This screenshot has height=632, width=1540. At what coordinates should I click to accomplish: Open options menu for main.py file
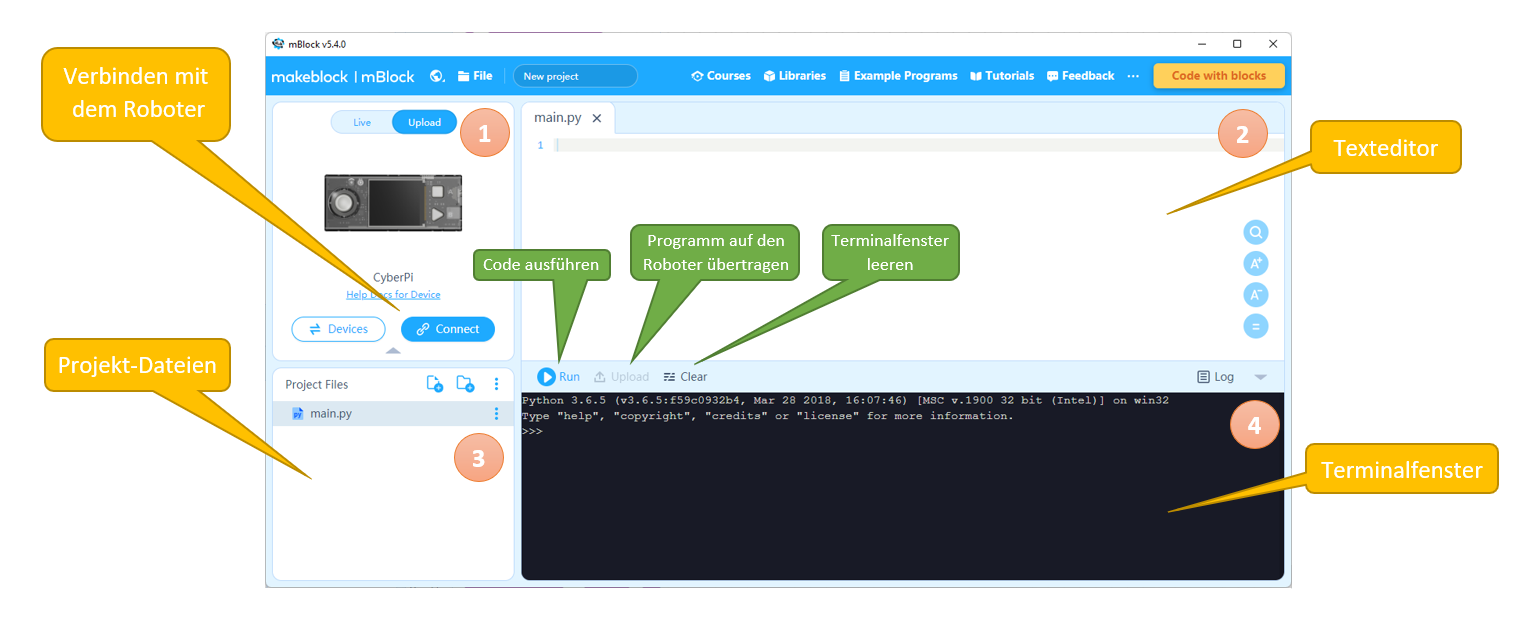[x=496, y=414]
